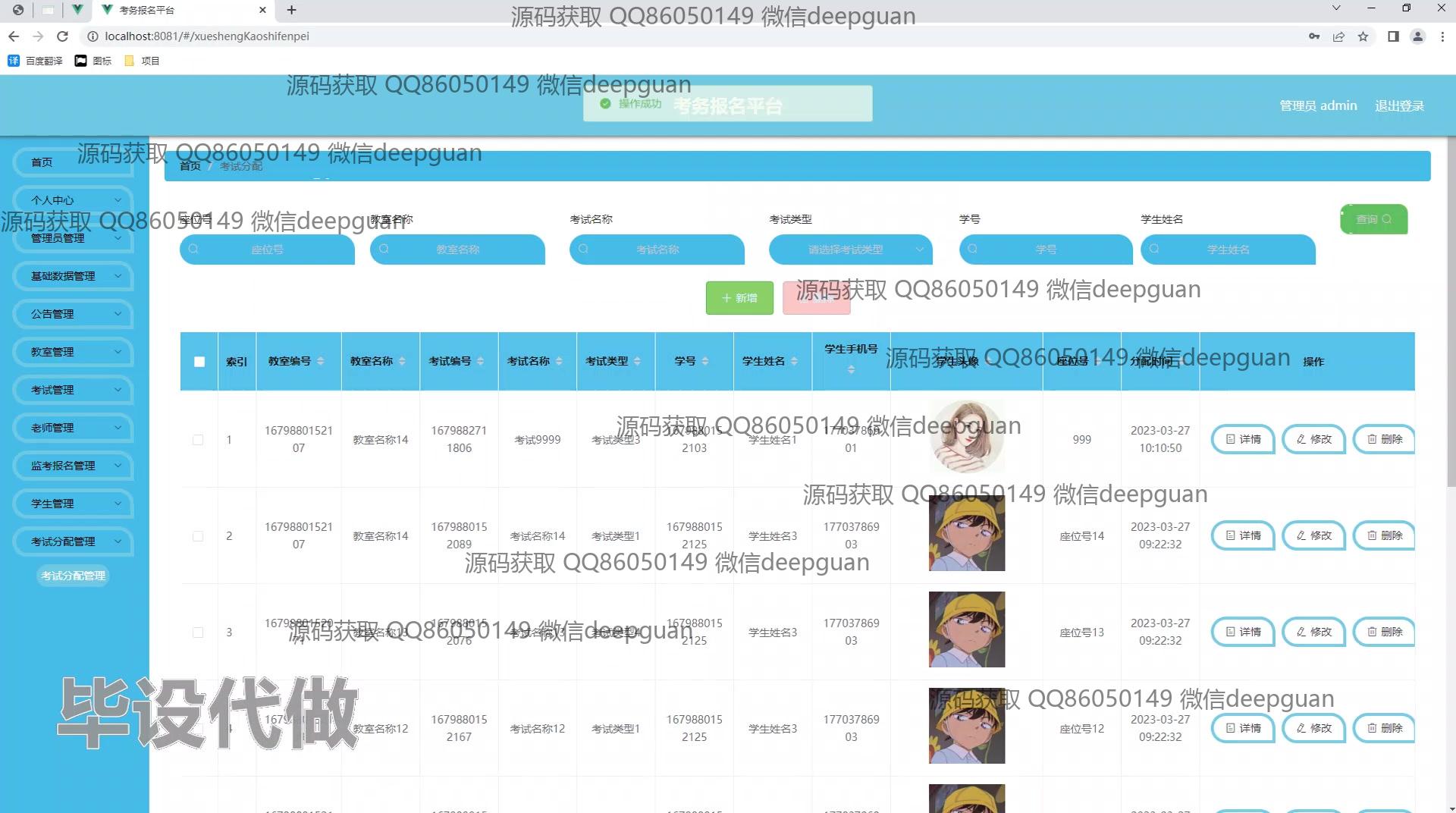The width and height of the screenshot is (1456, 813).
Task: Click the browser back arrow
Action: (x=14, y=36)
